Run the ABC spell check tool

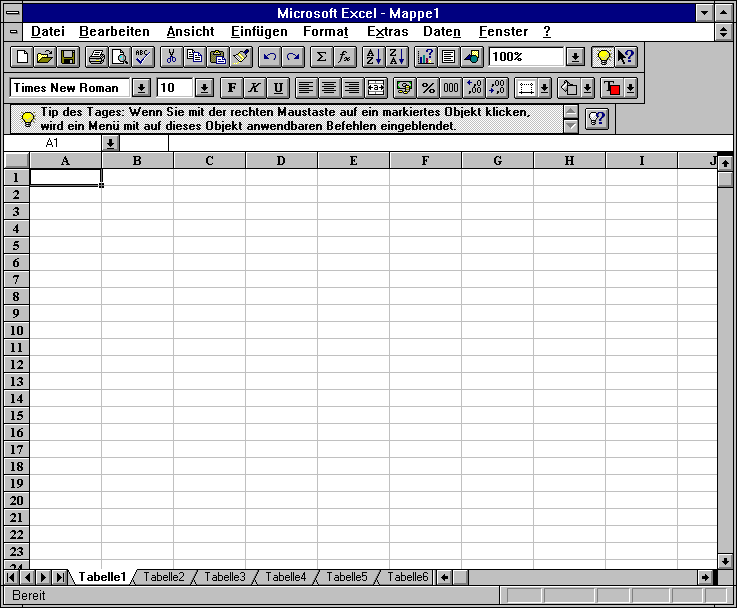(142, 57)
